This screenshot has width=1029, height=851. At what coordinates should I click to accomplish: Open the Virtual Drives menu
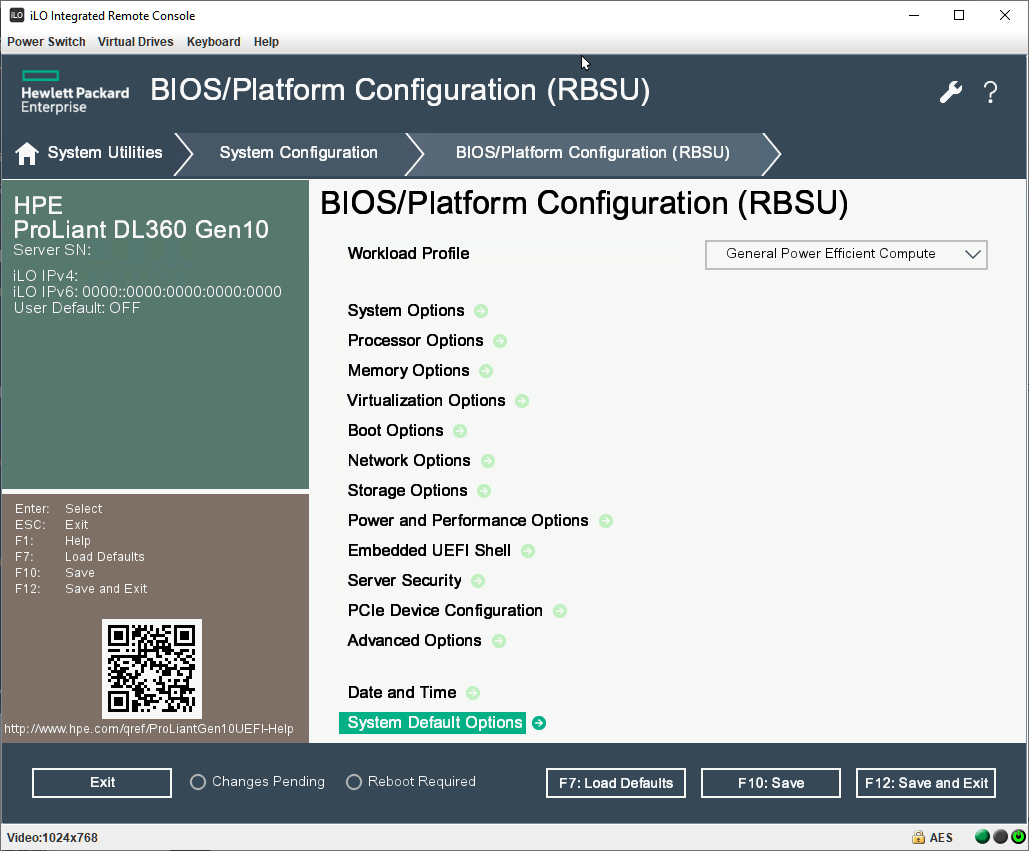pyautogui.click(x=136, y=42)
